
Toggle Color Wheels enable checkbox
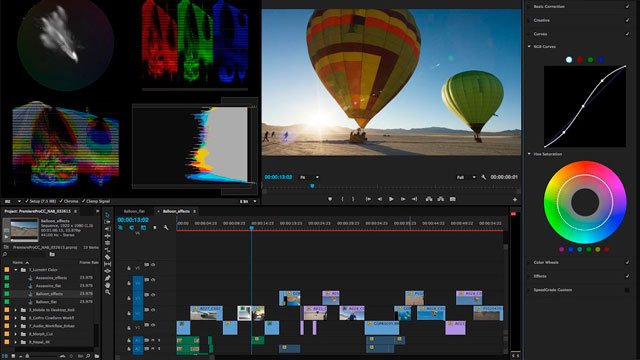tap(627, 262)
